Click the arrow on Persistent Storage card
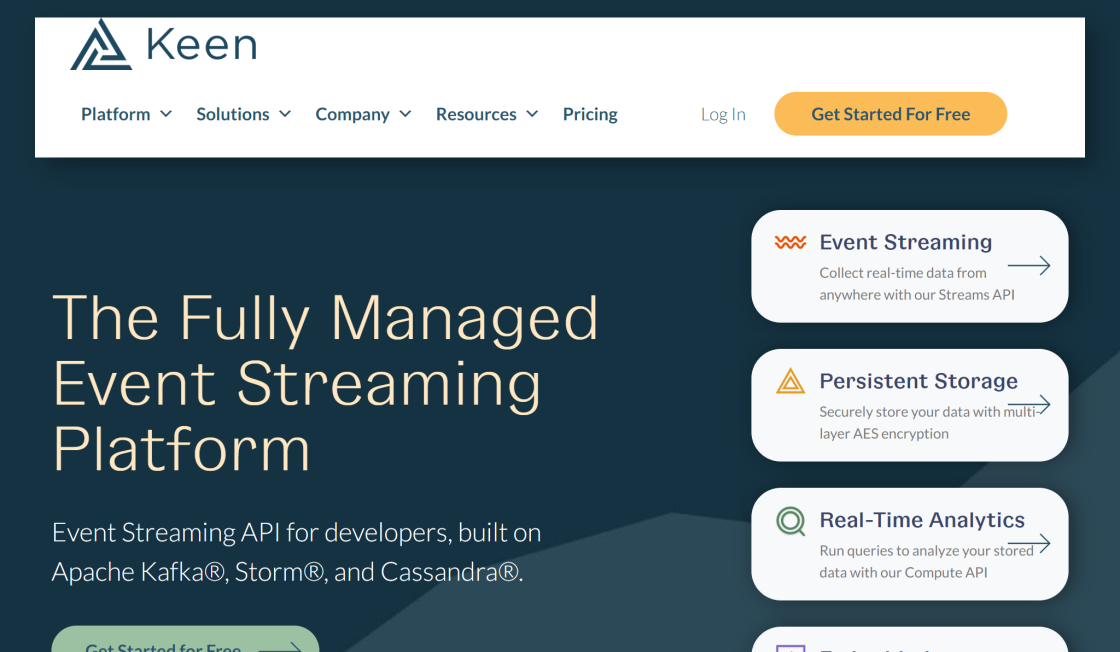 [x=1028, y=405]
